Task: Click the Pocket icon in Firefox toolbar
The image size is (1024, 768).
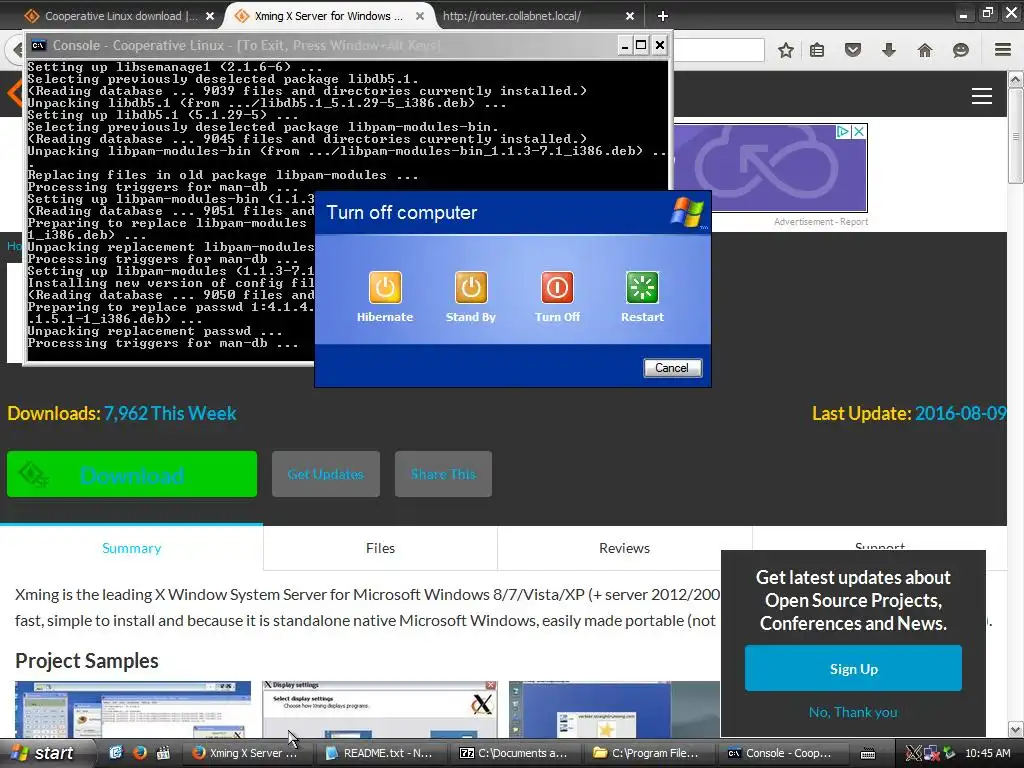Action: 853,50
